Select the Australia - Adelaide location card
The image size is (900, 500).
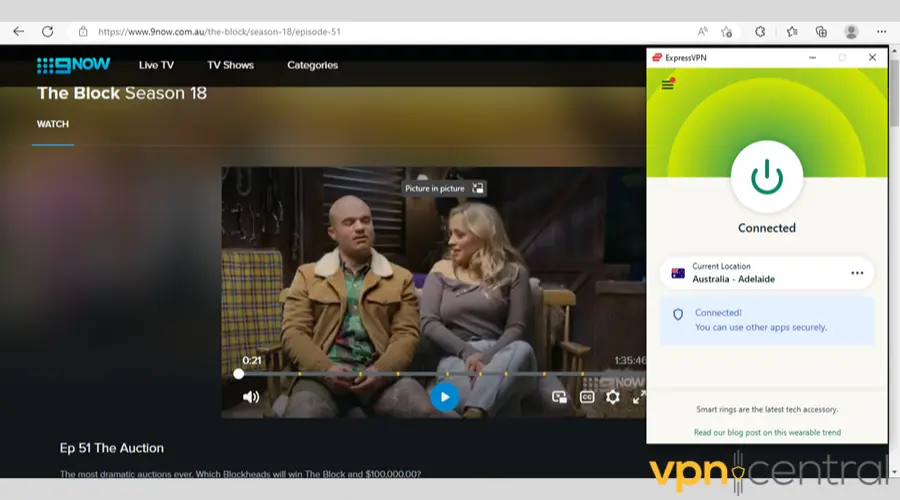(767, 273)
